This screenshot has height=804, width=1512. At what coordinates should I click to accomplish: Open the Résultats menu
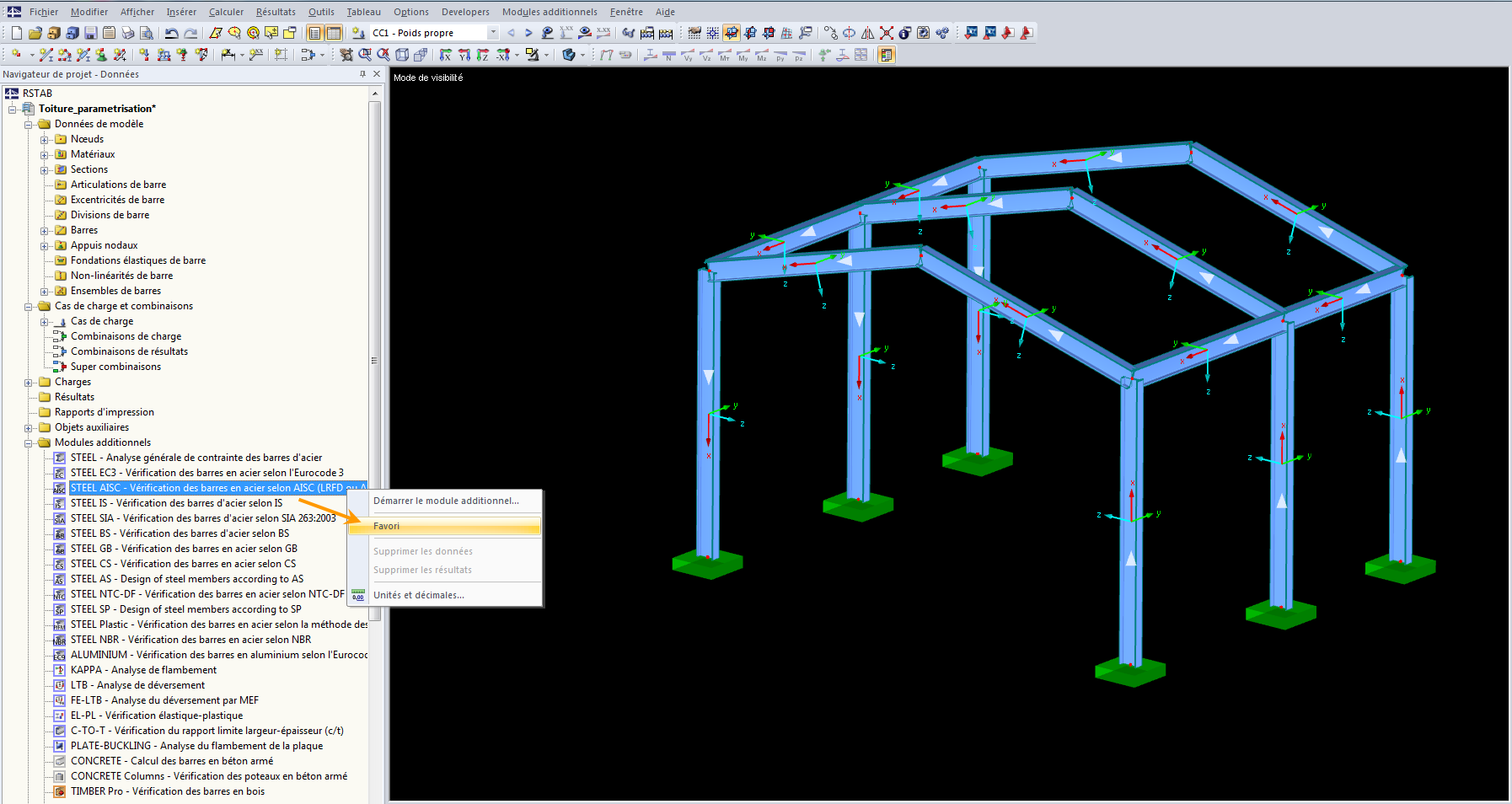click(x=276, y=12)
